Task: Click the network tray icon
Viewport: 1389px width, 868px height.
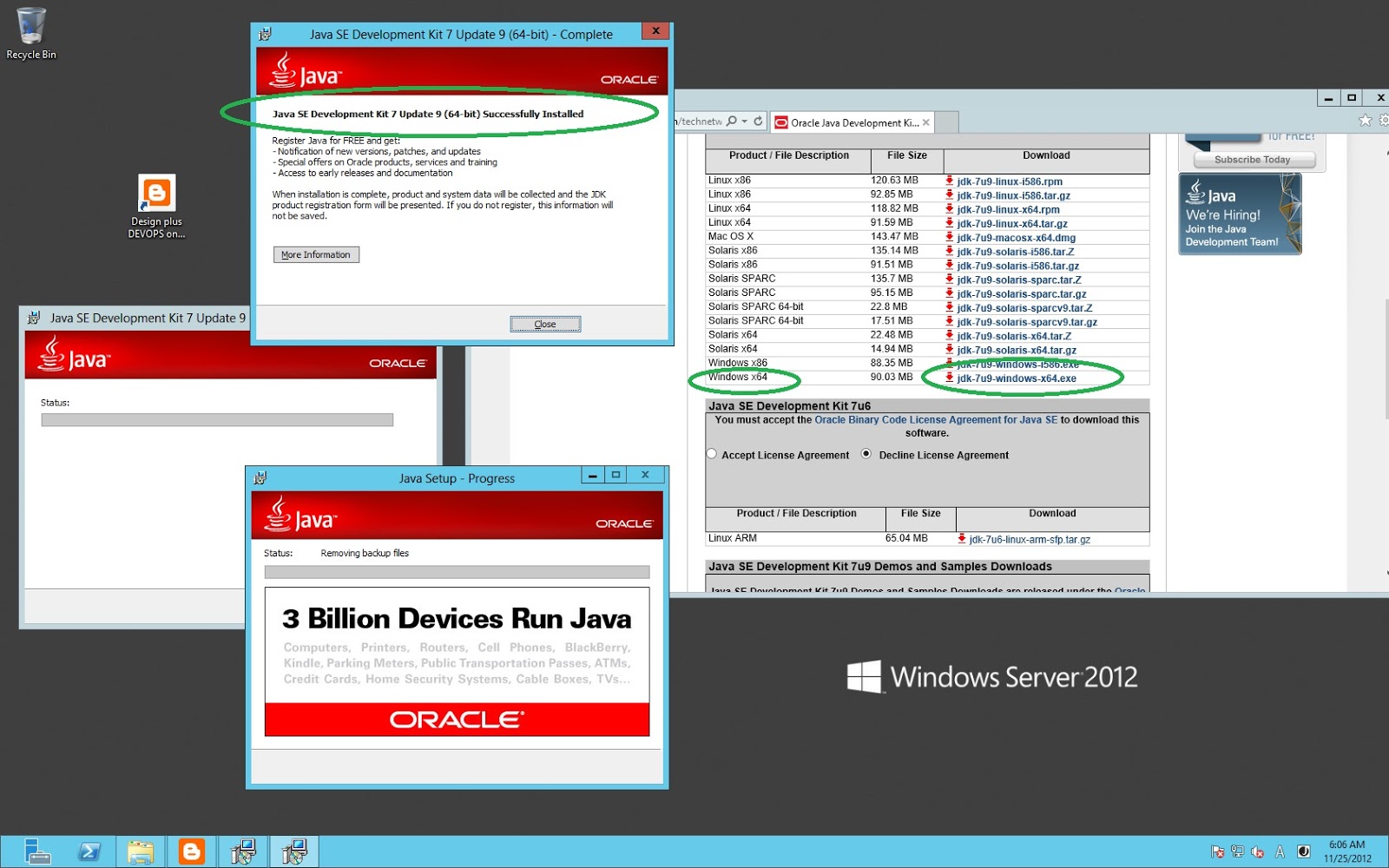Action: pyautogui.click(x=1237, y=852)
